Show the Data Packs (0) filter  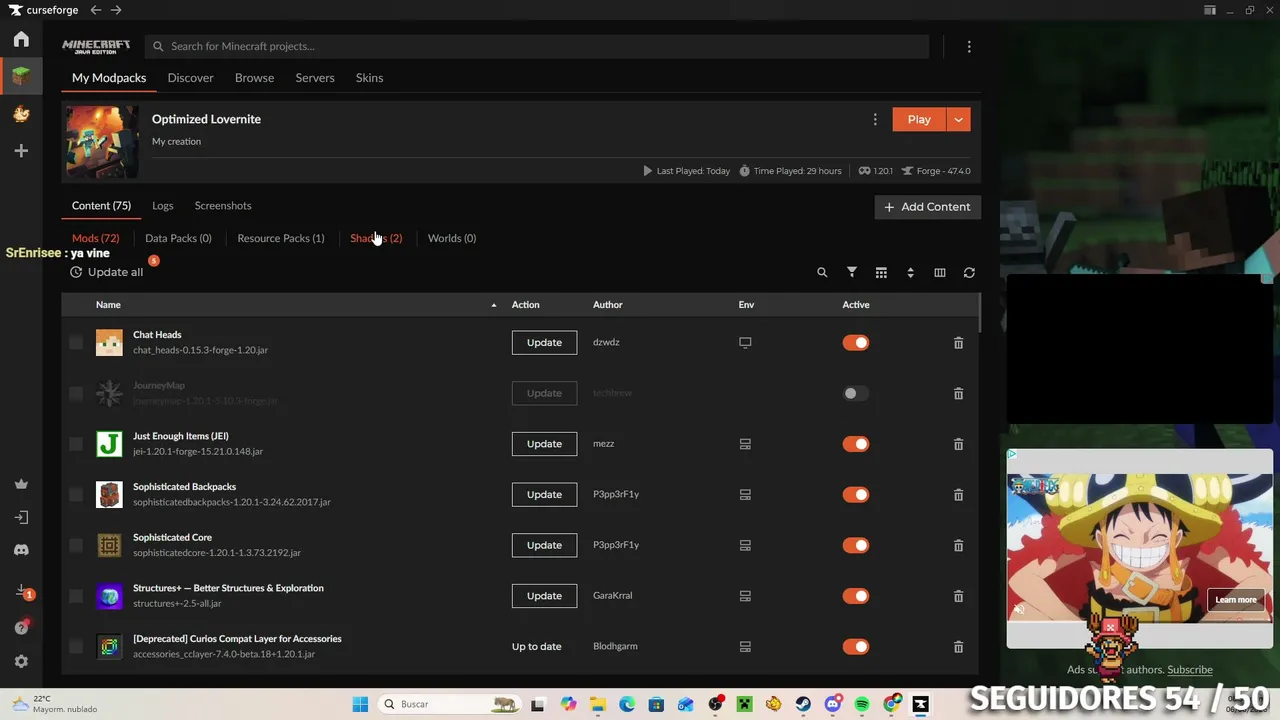(178, 238)
